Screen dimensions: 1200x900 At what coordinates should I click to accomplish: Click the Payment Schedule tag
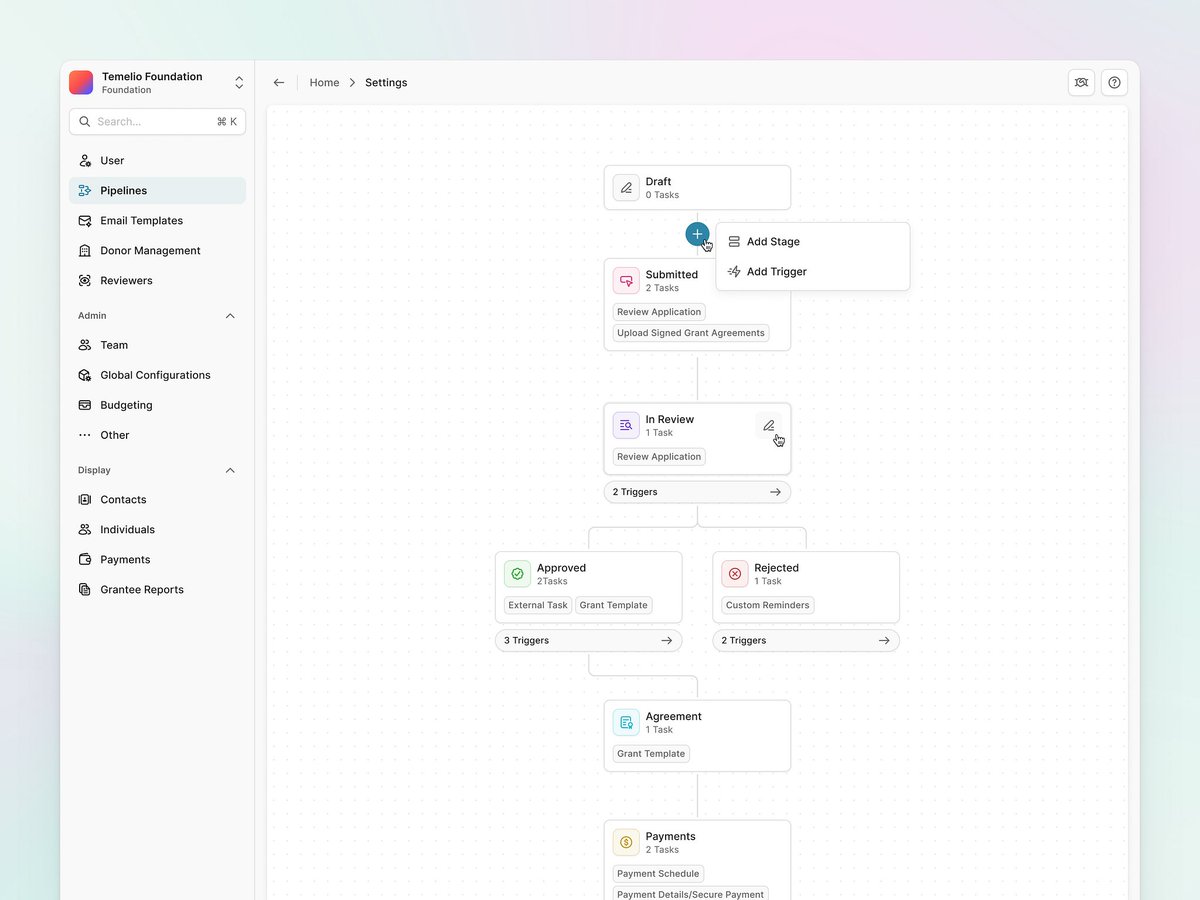tap(658, 874)
